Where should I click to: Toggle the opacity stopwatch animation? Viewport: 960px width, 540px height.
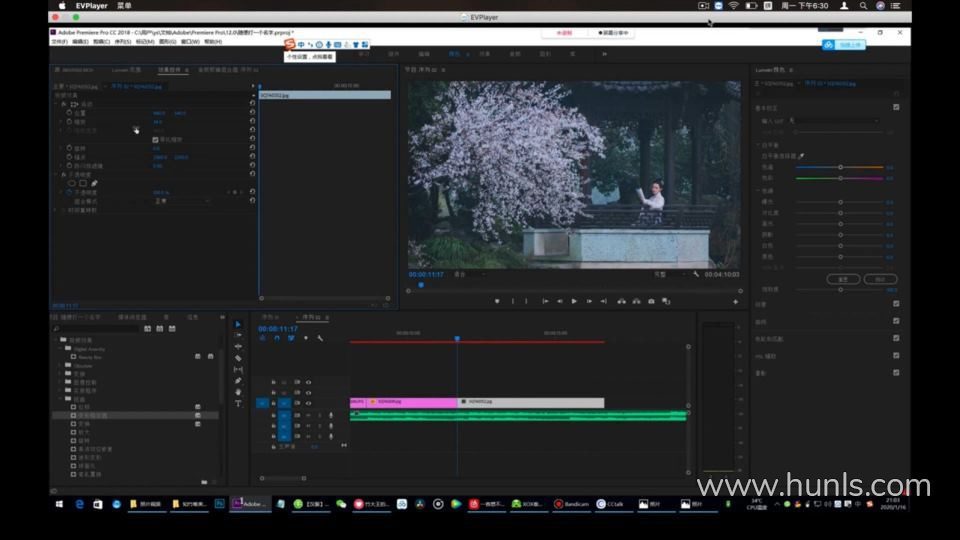coord(68,192)
